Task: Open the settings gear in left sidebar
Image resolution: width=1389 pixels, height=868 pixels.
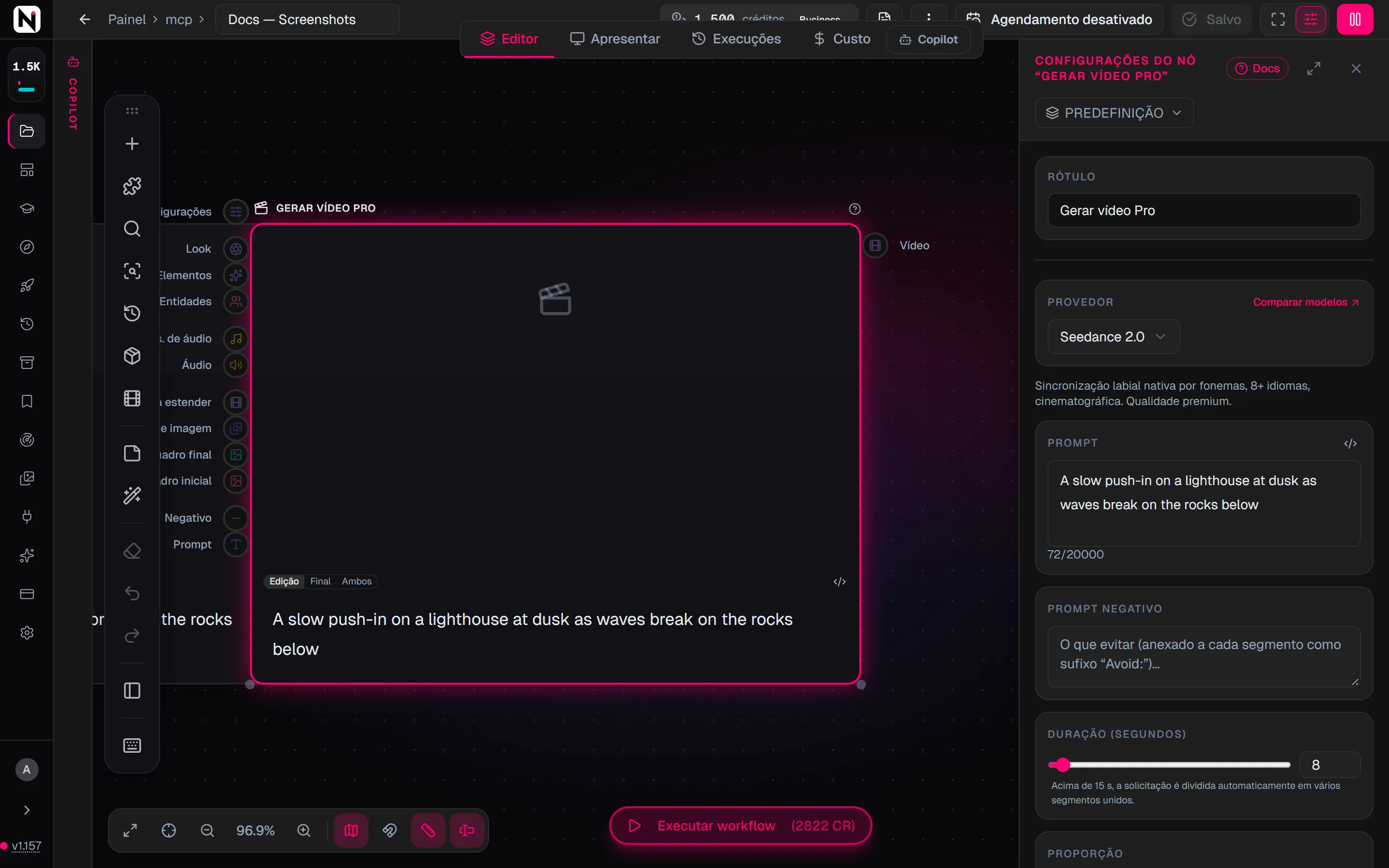Action: tap(27, 633)
